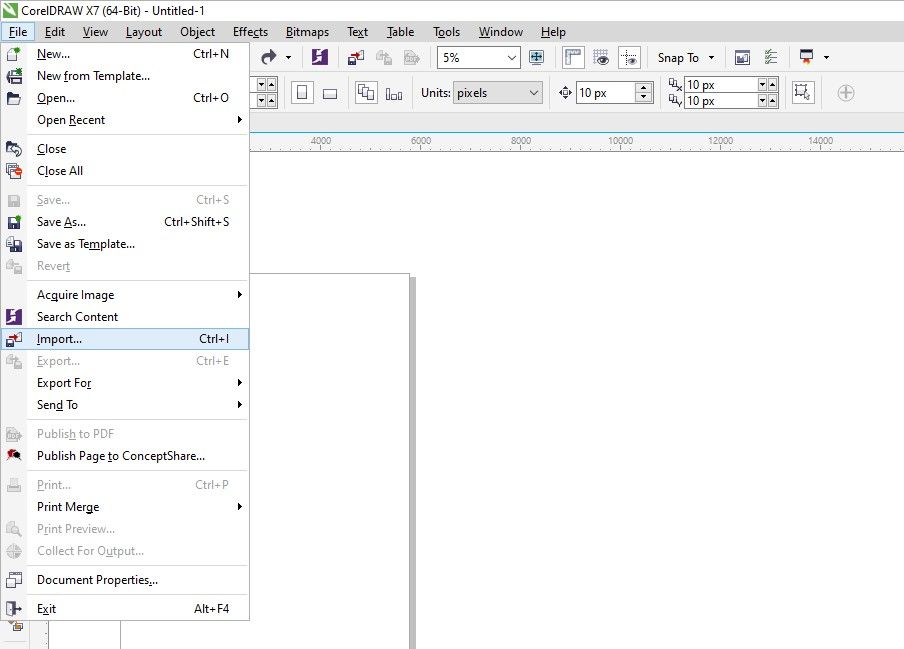Toggle Show Guidelines button
The width and height of the screenshot is (904, 649).
629,58
